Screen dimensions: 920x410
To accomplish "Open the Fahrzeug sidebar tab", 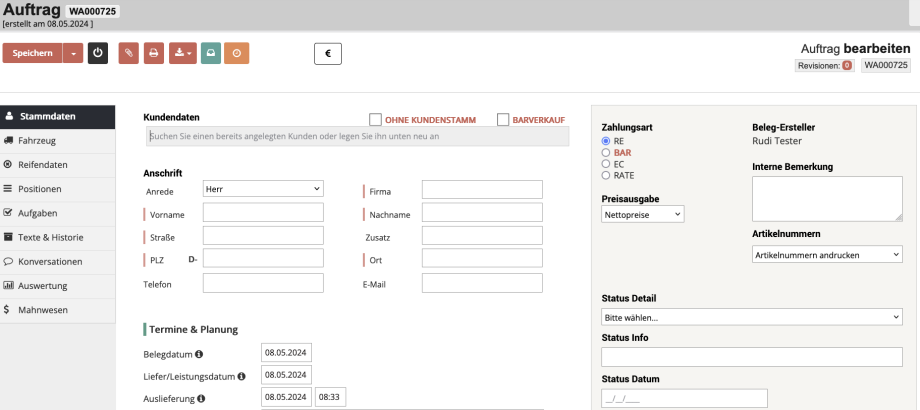I will point(57,141).
